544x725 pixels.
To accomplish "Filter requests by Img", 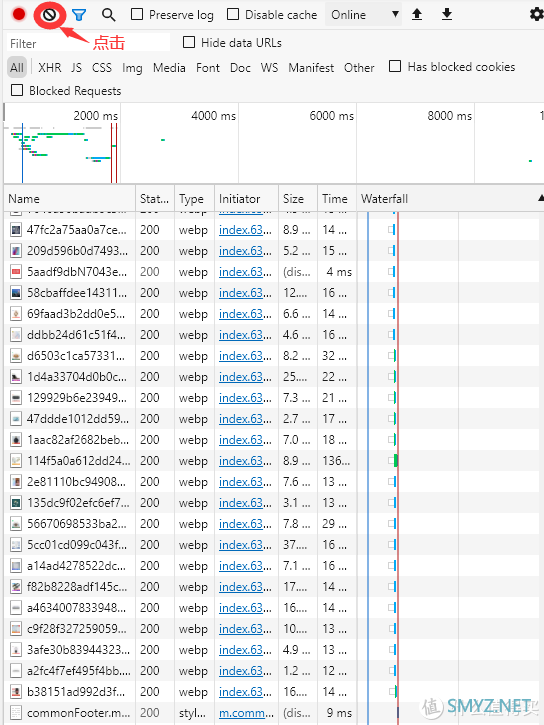I will 132,68.
